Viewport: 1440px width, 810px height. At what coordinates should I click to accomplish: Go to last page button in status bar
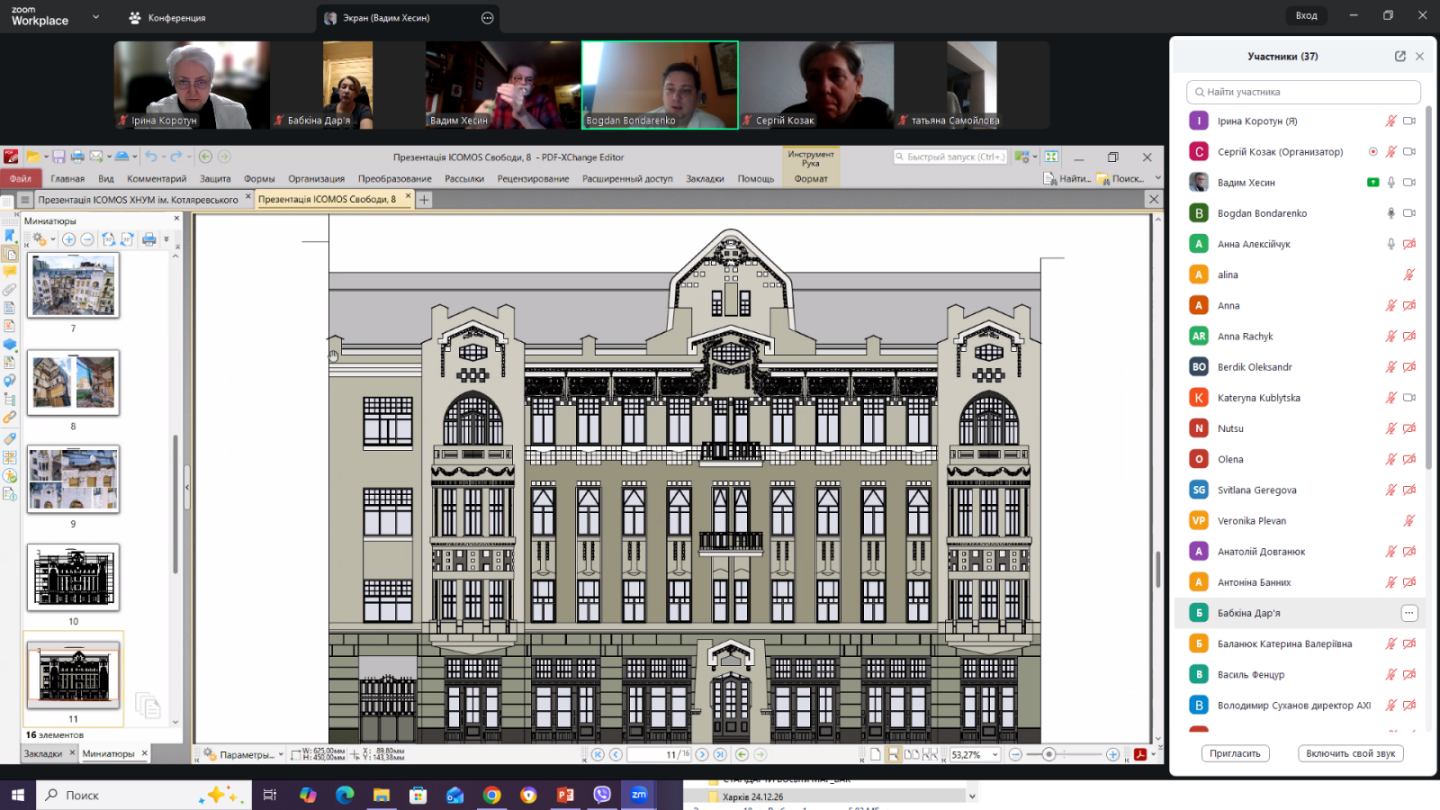720,754
